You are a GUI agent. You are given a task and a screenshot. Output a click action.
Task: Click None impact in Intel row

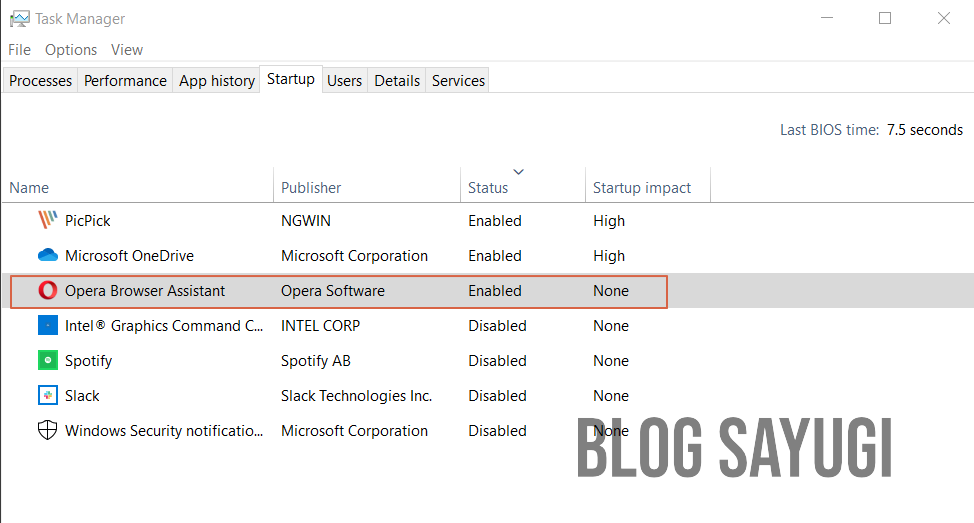(611, 325)
